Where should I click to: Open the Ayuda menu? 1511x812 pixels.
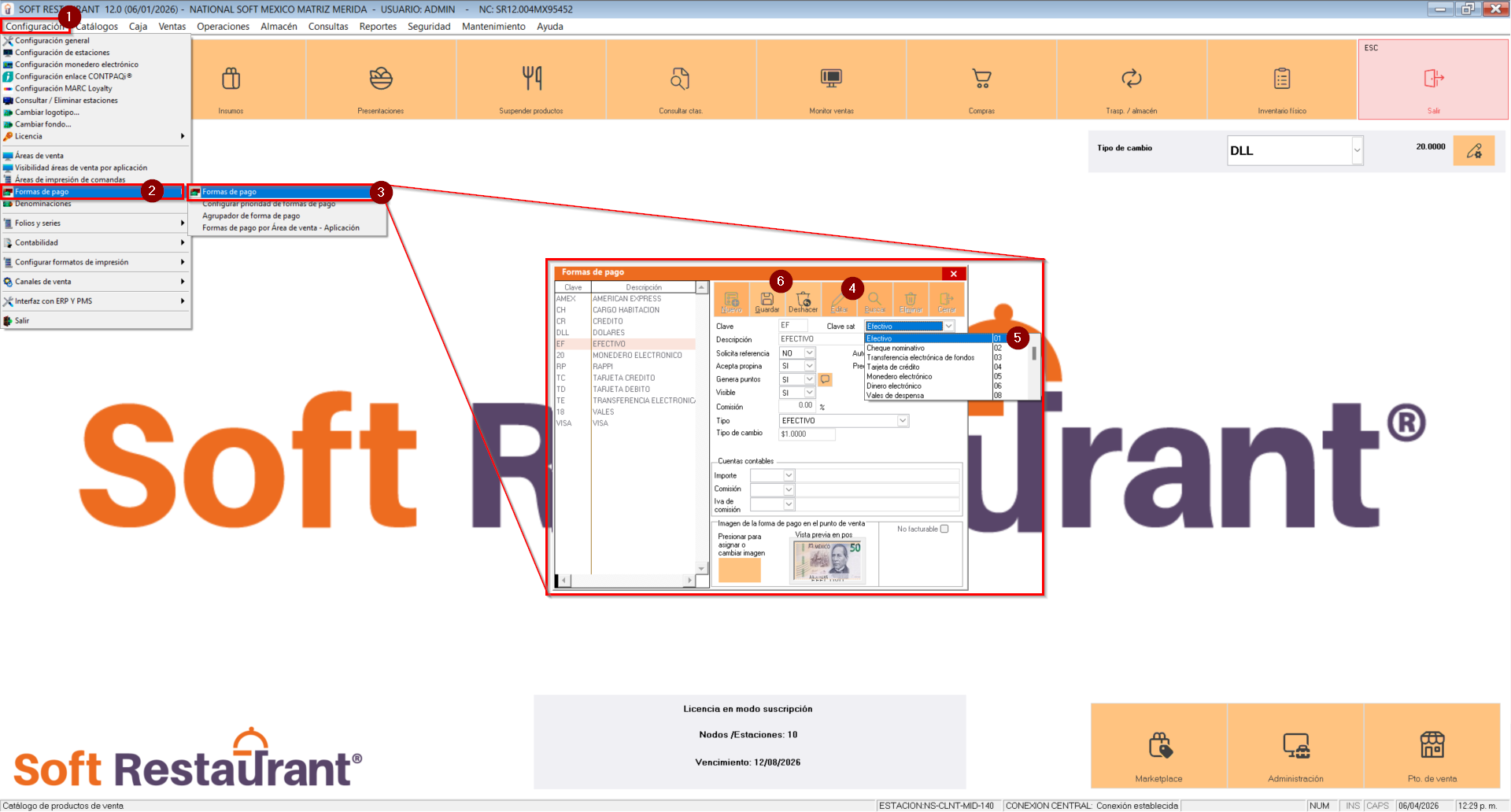coord(550,27)
